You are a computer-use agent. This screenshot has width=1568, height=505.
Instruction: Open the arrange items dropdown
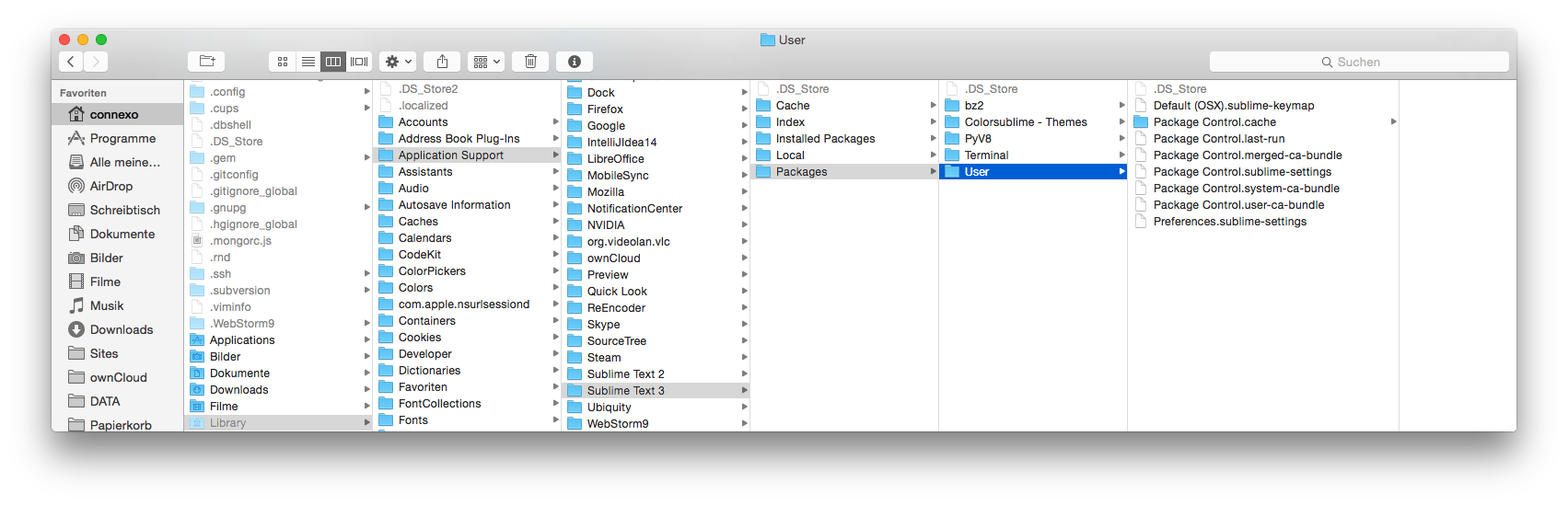(486, 62)
